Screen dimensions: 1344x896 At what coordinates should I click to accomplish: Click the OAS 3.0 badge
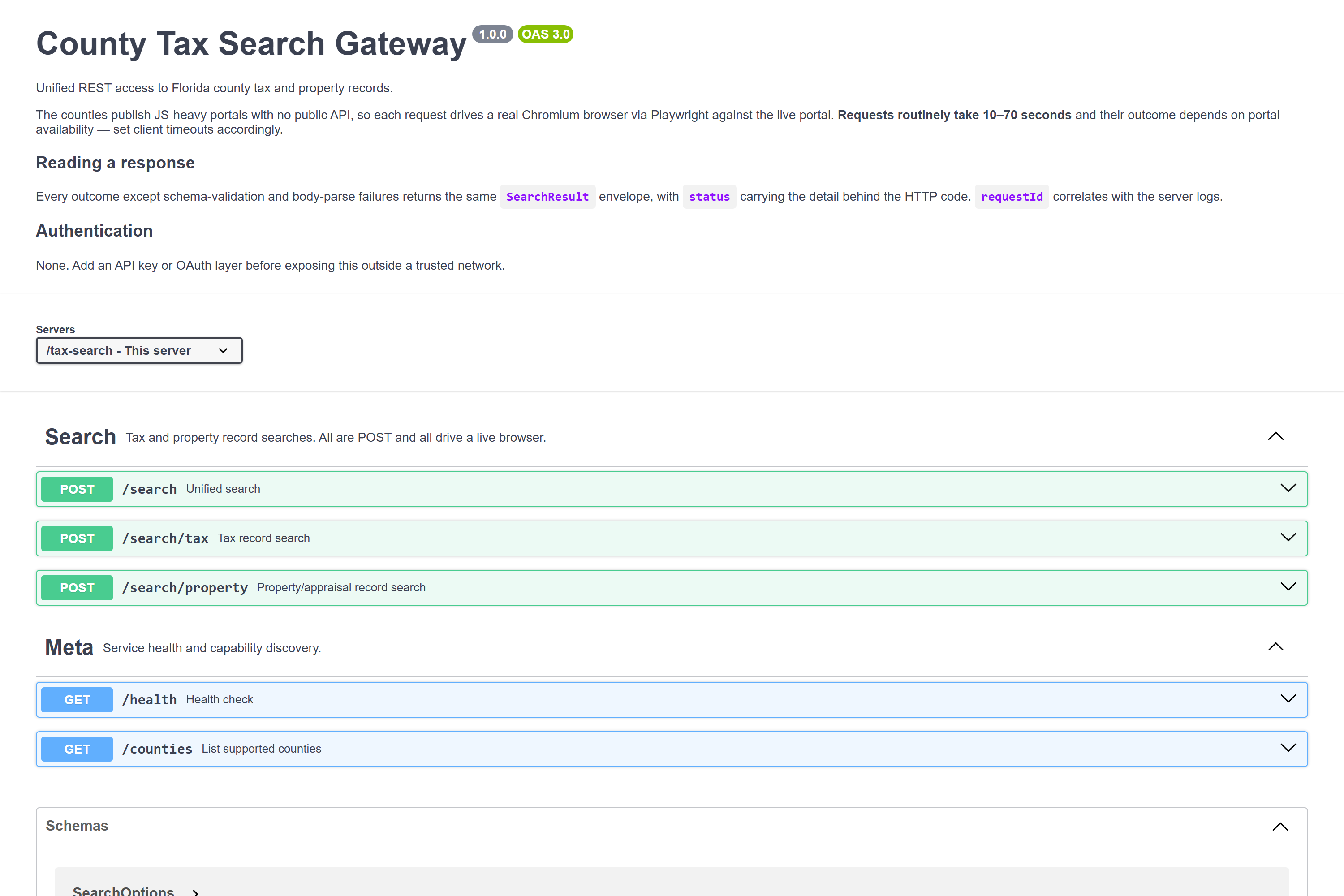click(x=546, y=34)
